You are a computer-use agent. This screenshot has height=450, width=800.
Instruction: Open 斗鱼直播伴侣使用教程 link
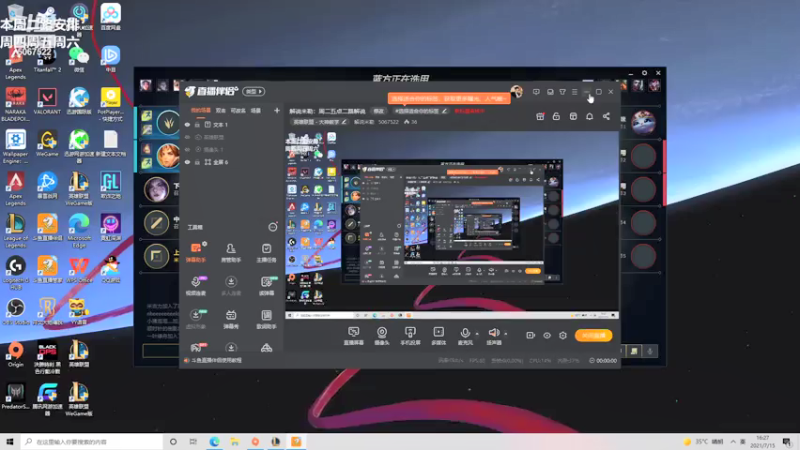216,360
